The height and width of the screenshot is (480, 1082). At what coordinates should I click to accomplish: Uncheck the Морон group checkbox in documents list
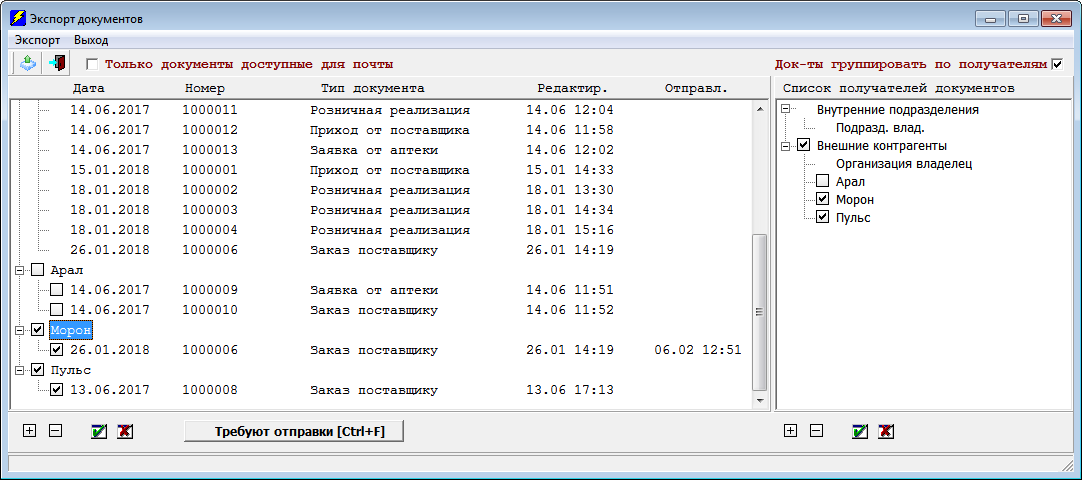coord(38,330)
